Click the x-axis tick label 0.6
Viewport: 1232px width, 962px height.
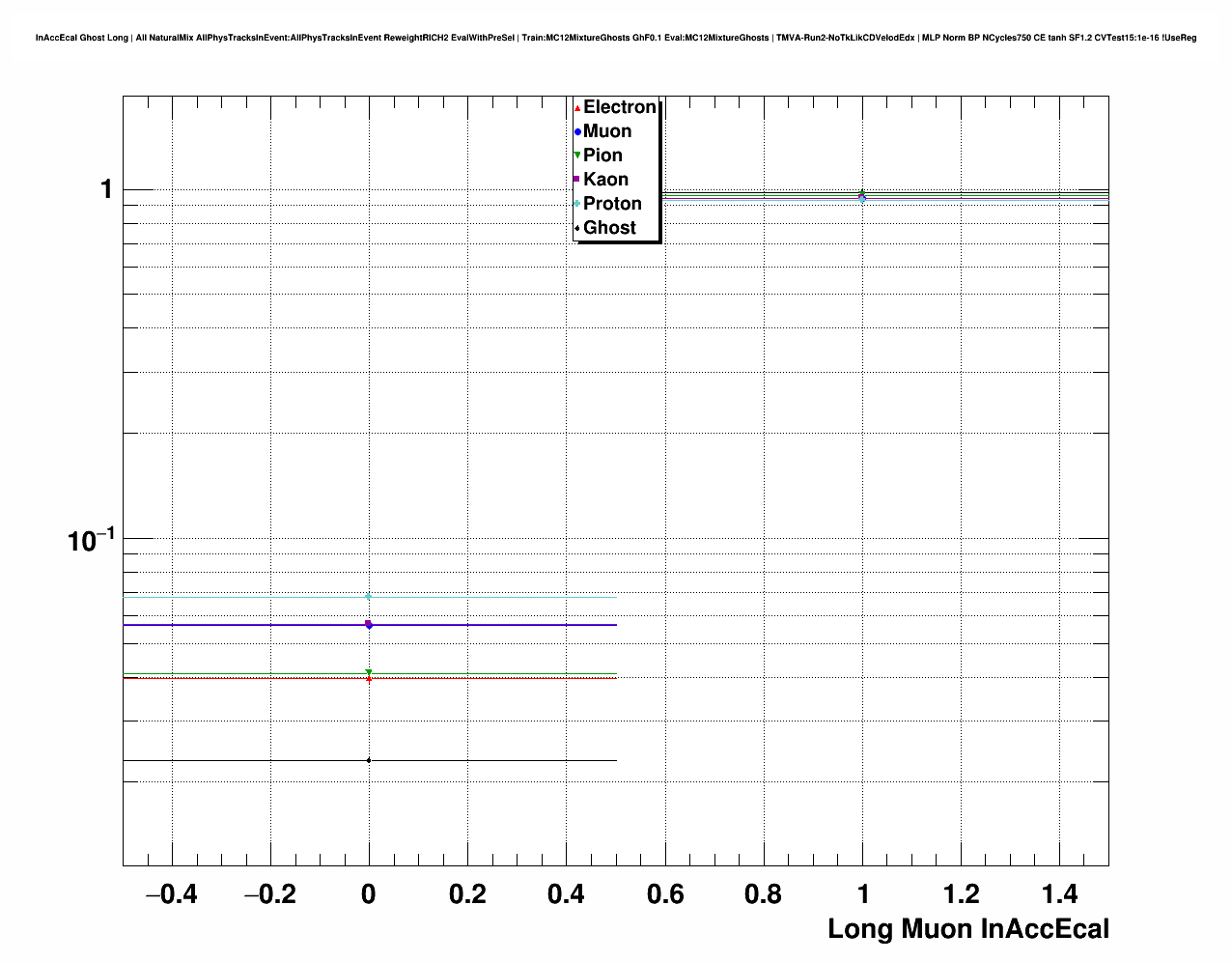point(664,895)
